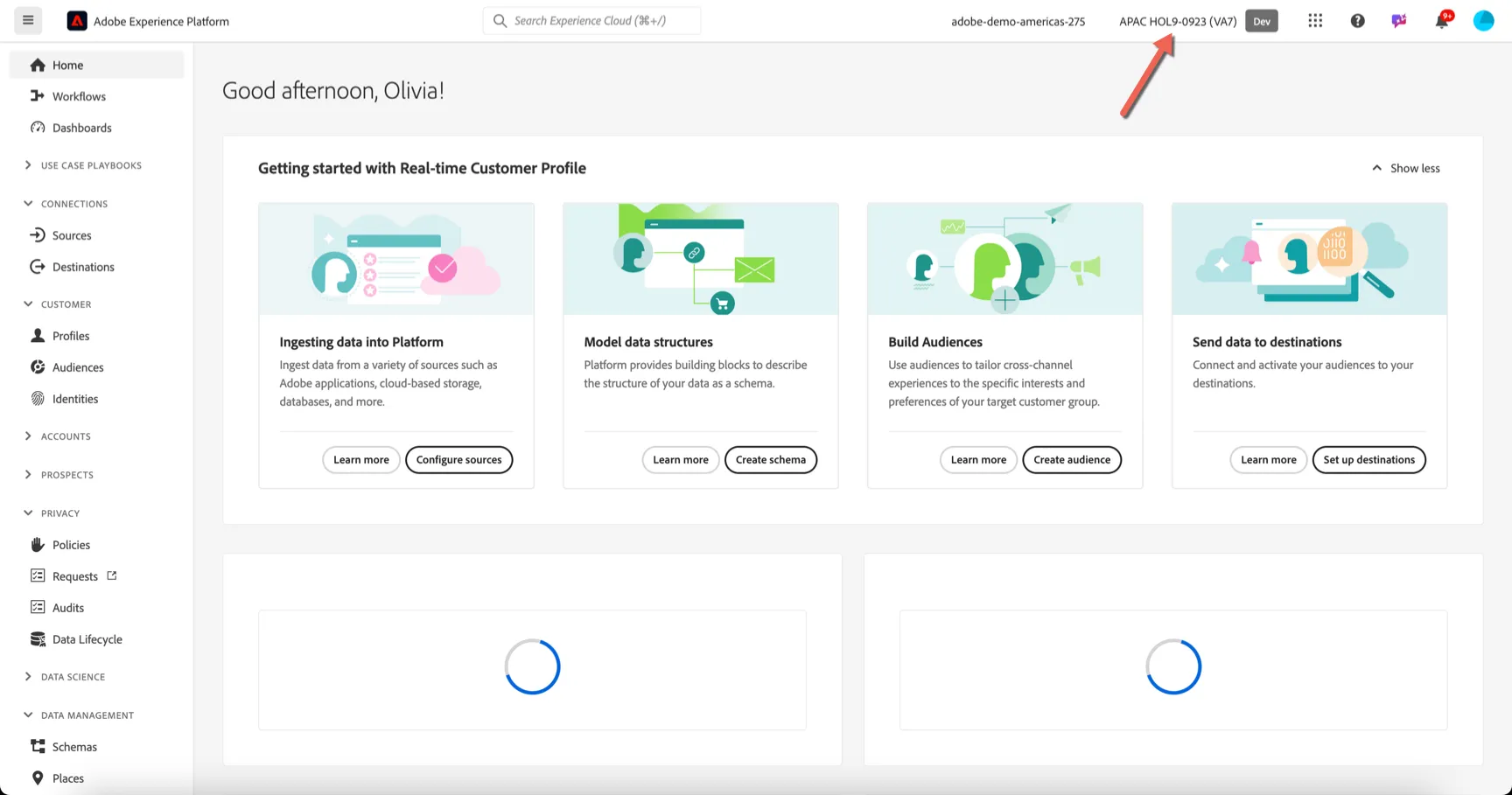The width and height of the screenshot is (1512, 795).
Task: Click the Data Lifecycle database icon
Action: point(38,639)
